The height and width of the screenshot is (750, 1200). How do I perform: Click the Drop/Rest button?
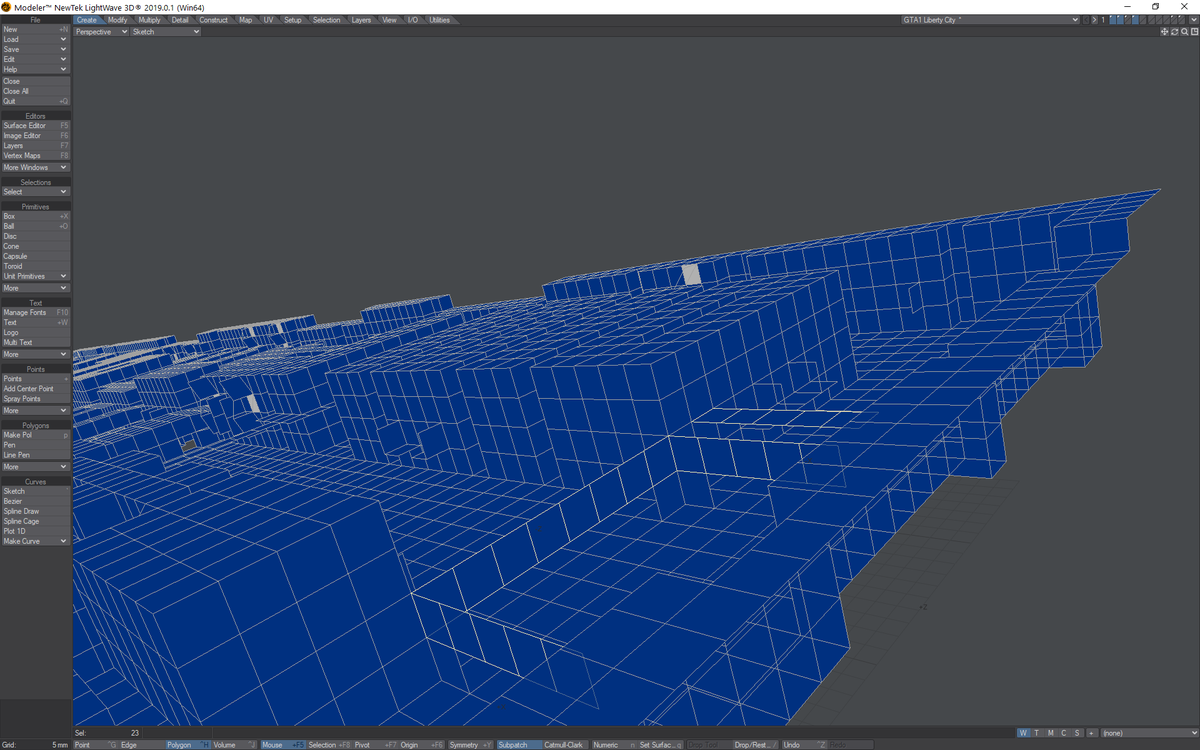tap(756, 745)
